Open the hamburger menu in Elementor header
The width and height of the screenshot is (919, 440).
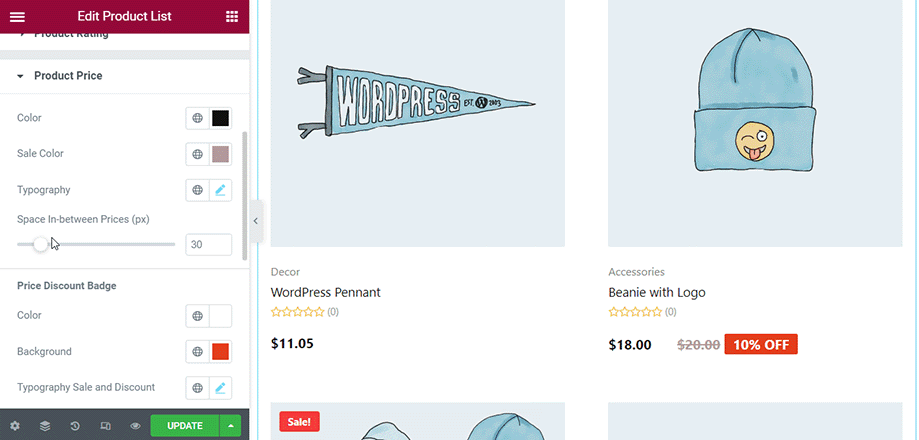coord(18,16)
